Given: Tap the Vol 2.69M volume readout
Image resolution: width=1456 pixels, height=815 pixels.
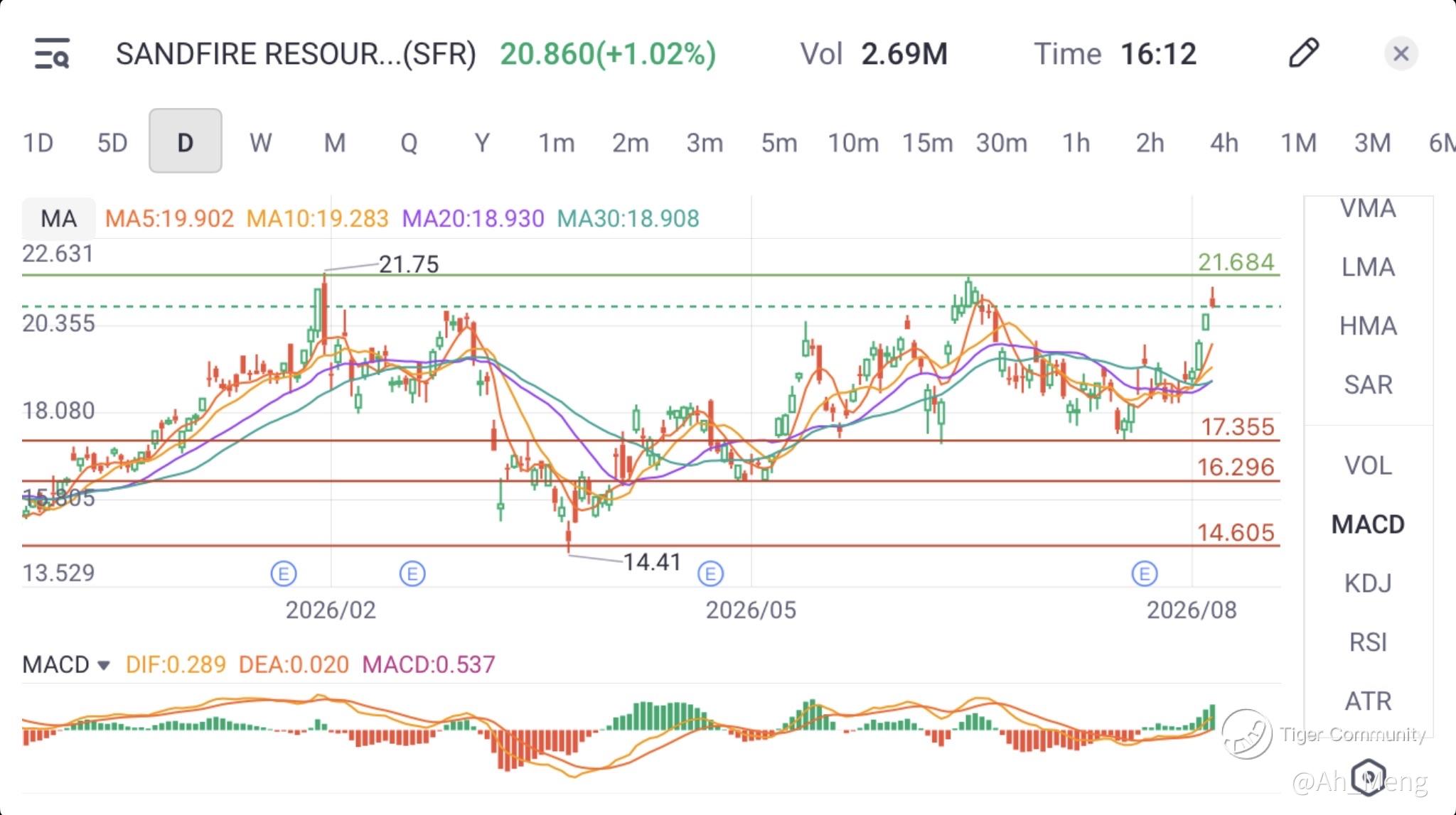Looking at the screenshot, I should (874, 54).
